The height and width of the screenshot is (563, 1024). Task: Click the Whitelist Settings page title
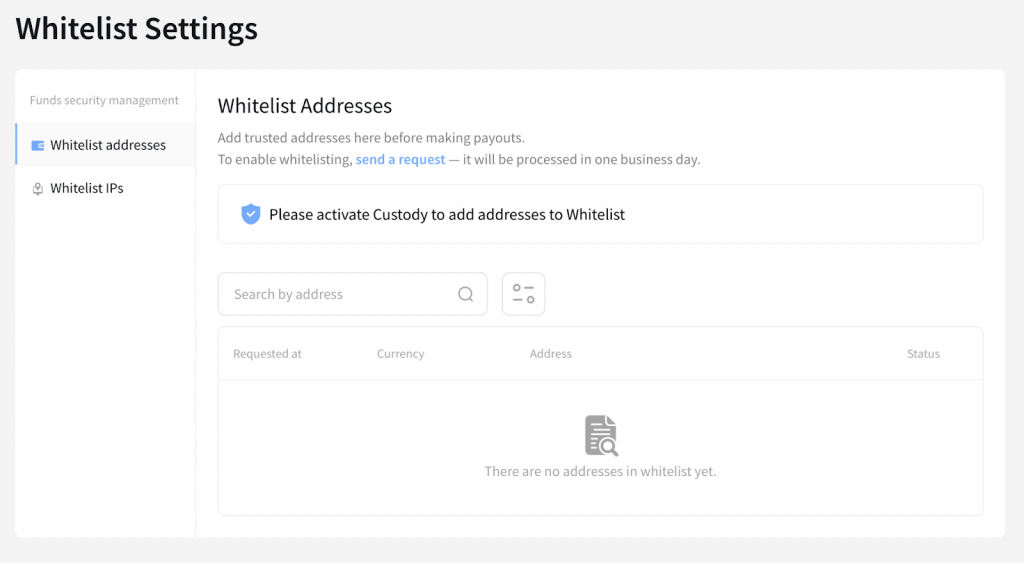click(x=137, y=28)
